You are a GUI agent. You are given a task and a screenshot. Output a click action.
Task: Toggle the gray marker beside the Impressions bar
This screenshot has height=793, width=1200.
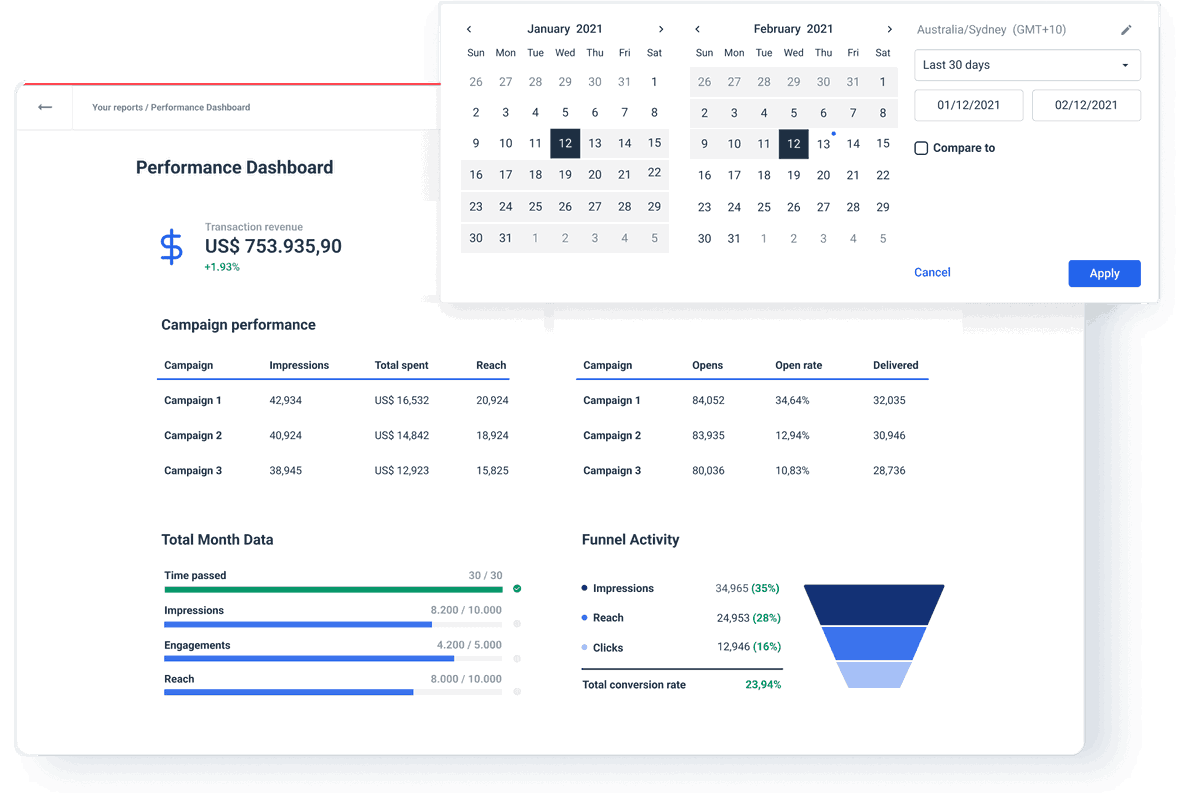pos(516,623)
